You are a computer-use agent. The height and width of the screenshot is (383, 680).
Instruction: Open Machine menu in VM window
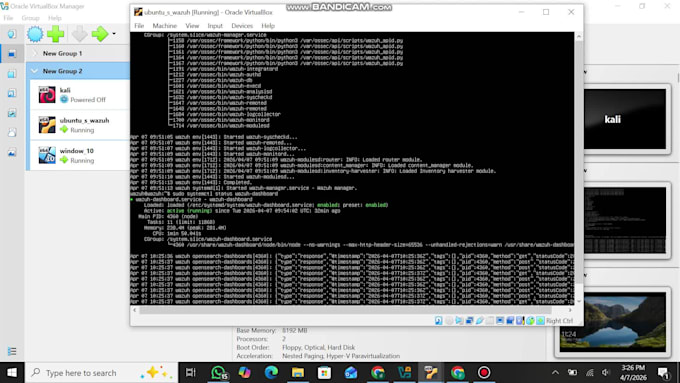pyautogui.click(x=164, y=26)
